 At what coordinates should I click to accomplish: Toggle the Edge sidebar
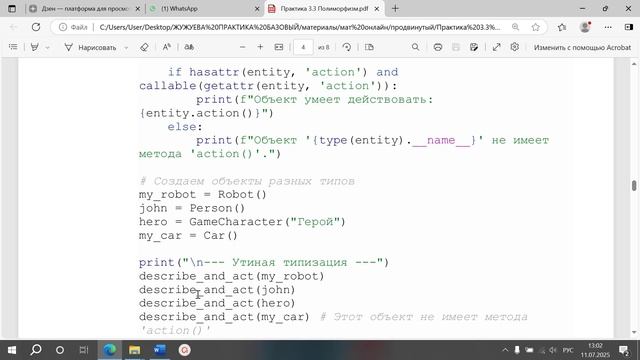pos(629,27)
